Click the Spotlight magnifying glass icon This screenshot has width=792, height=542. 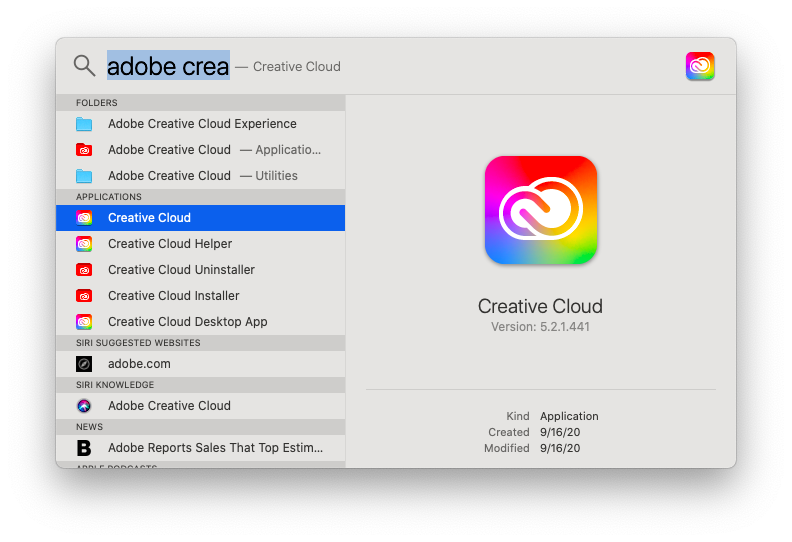84,66
